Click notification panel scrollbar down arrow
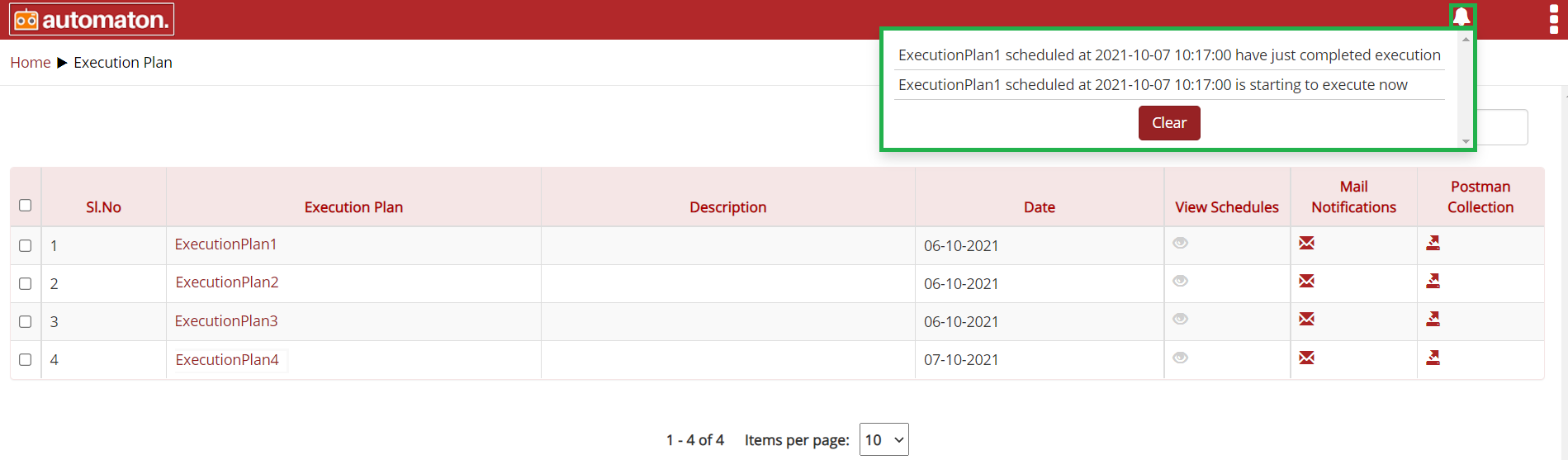Viewport: 1568px width, 460px height. pyautogui.click(x=1466, y=141)
